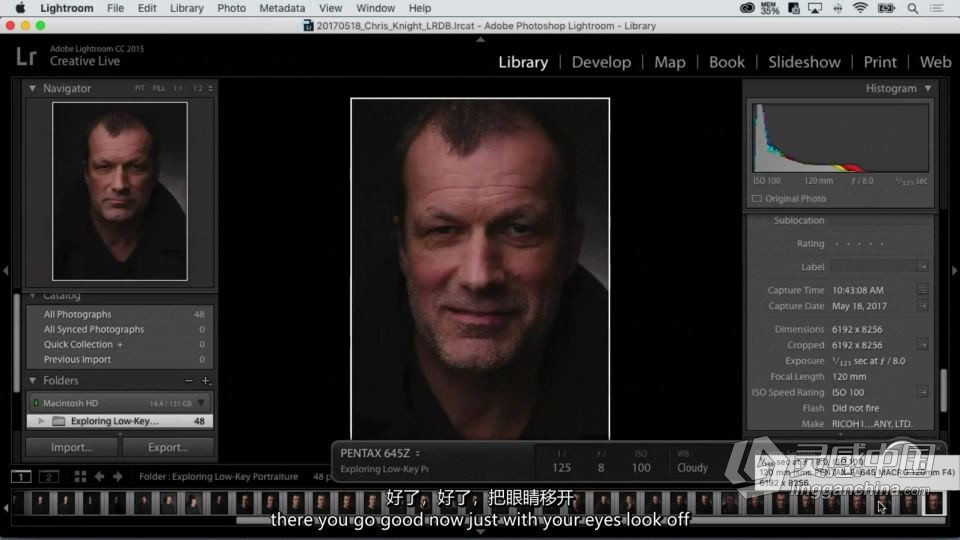Viewport: 960px width, 540px height.
Task: Click Capture Time action button
Action: point(923,290)
